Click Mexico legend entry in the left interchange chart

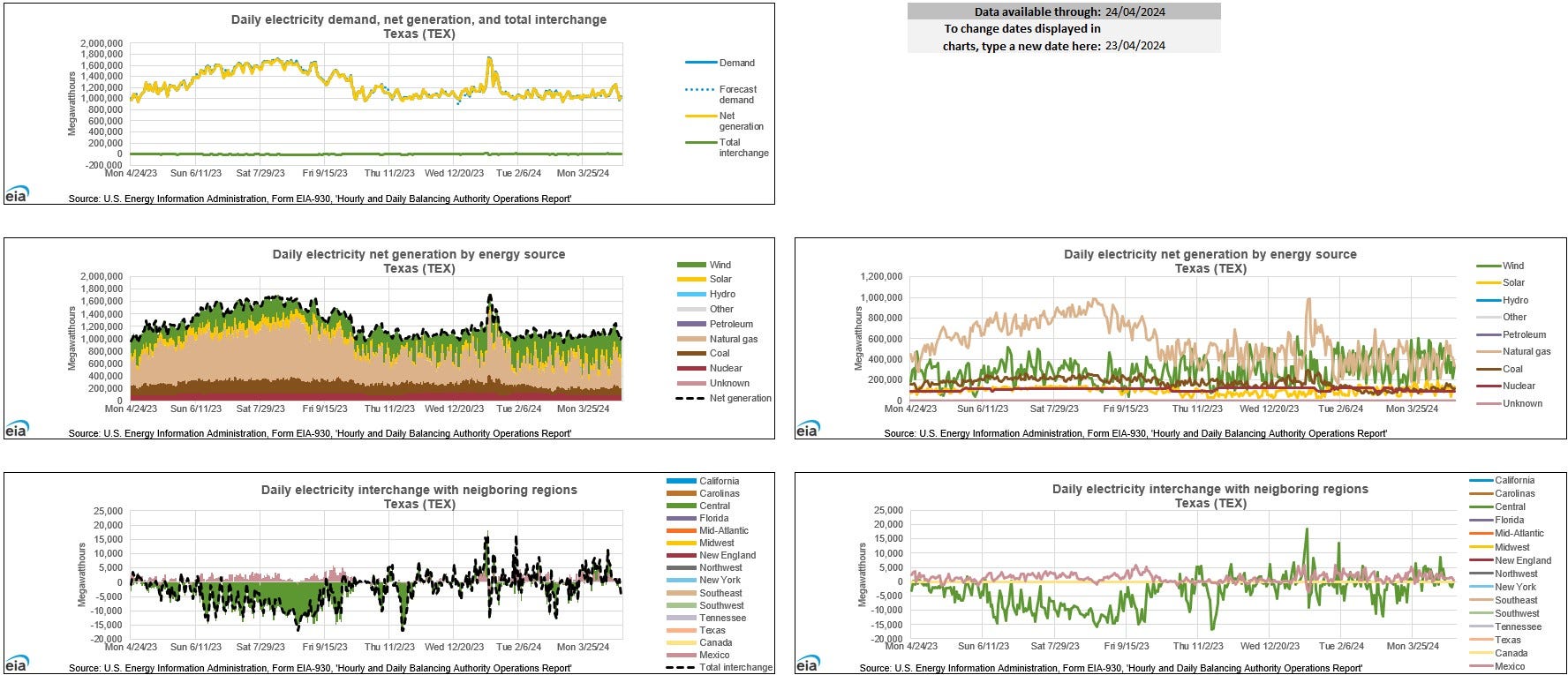point(698,655)
